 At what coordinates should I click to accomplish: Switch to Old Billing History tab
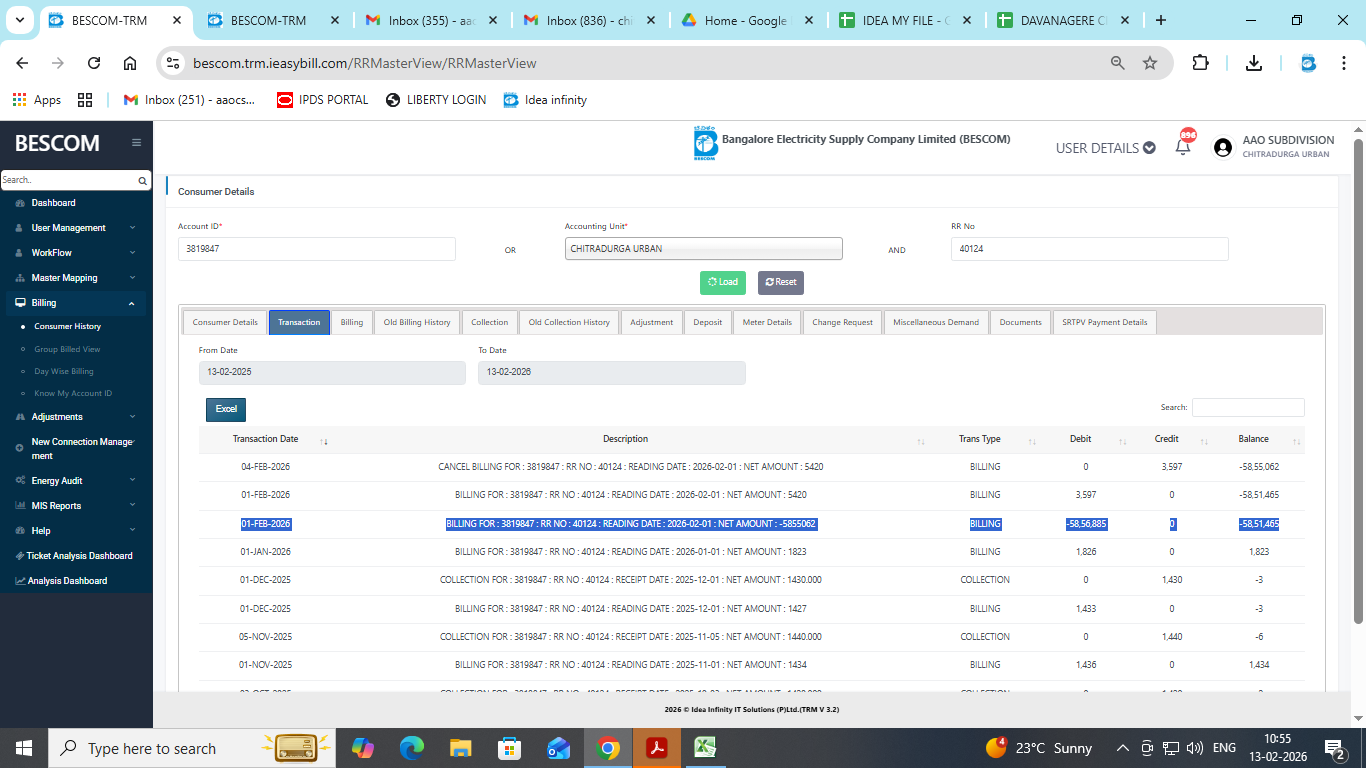click(x=417, y=322)
